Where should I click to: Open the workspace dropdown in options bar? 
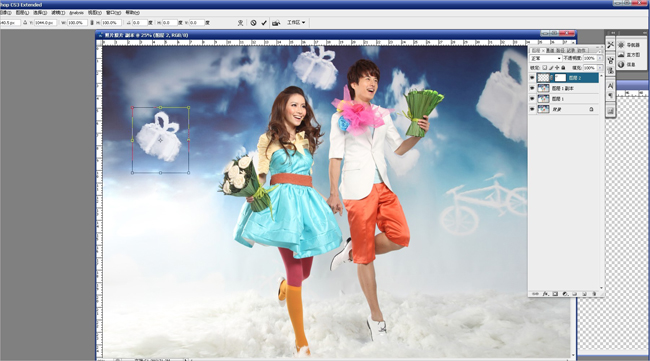point(296,22)
